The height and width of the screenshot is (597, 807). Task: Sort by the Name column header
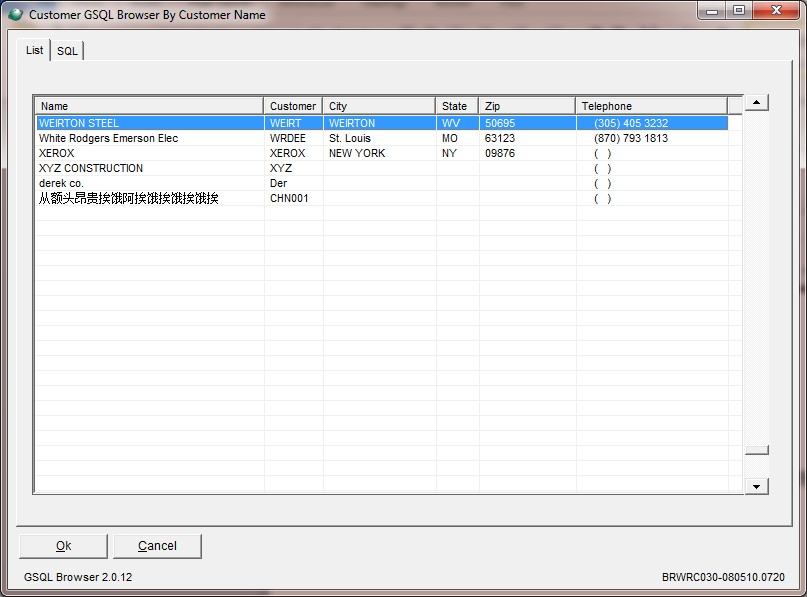coord(149,106)
